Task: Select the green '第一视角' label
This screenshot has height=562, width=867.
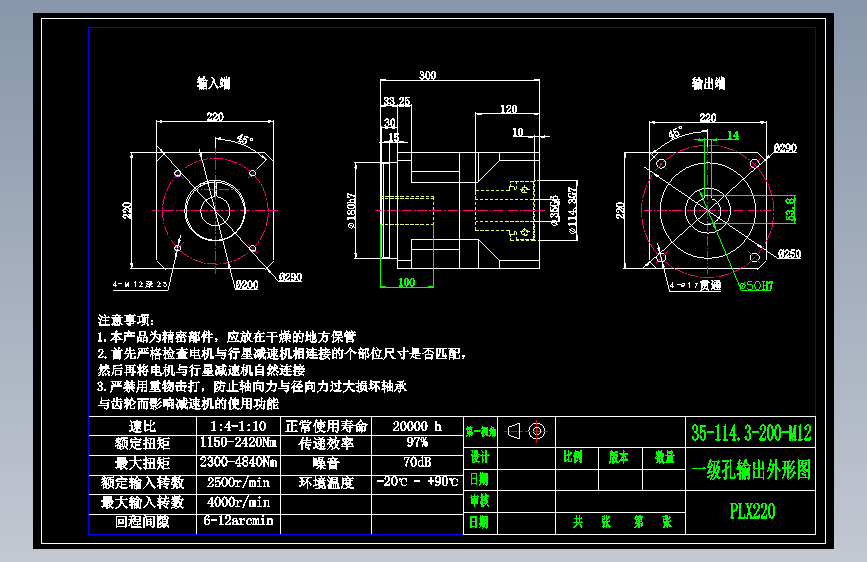Action: pyautogui.click(x=480, y=431)
